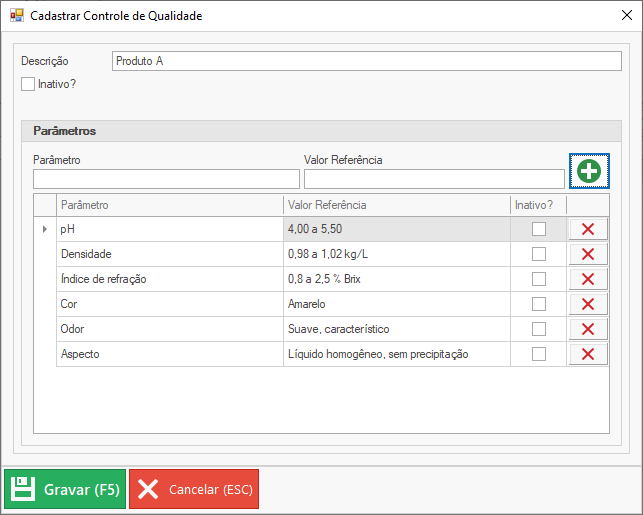Remove the Densidade parameter row
This screenshot has height=515, width=643.
pos(587,254)
